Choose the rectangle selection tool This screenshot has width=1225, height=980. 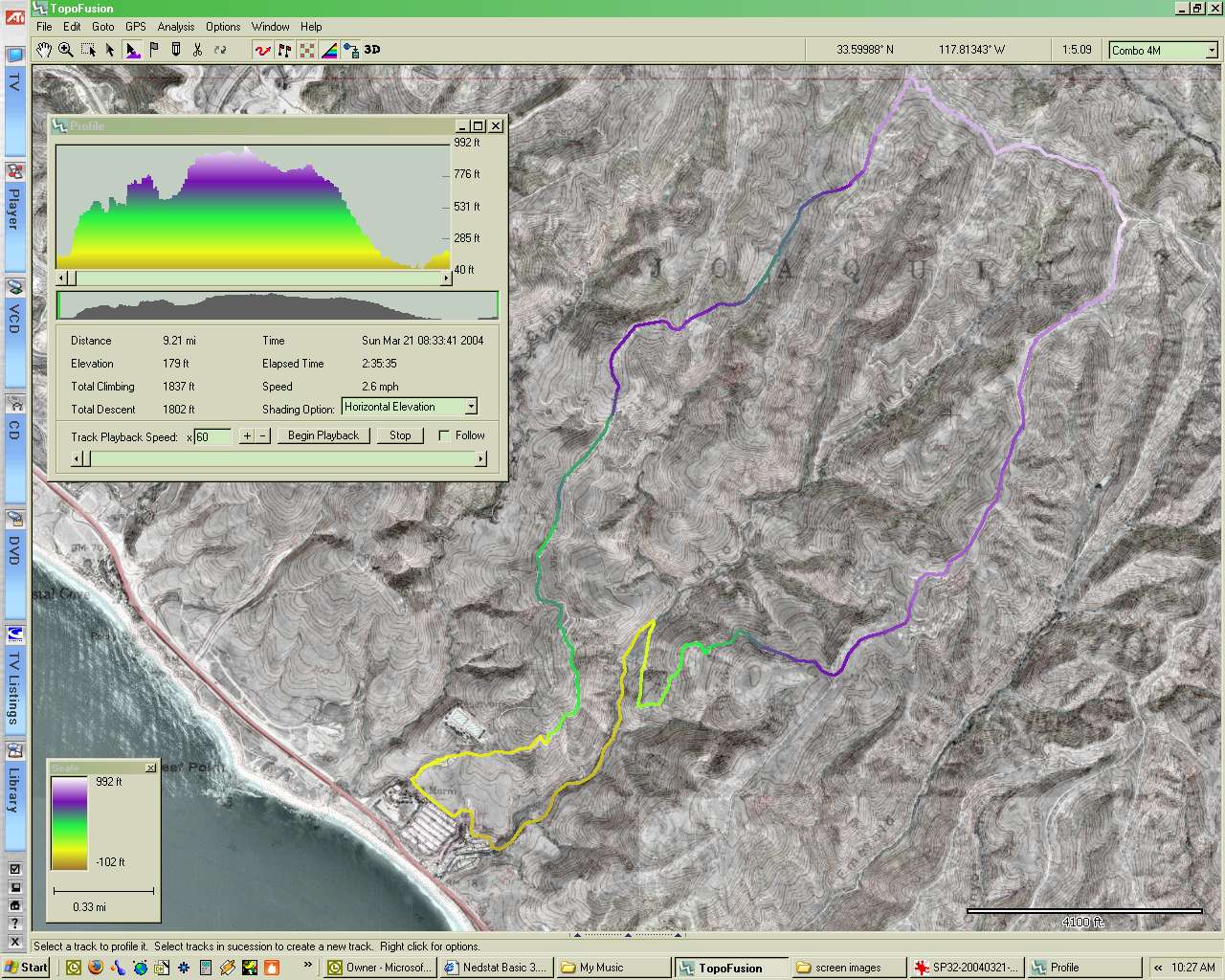tap(88, 50)
